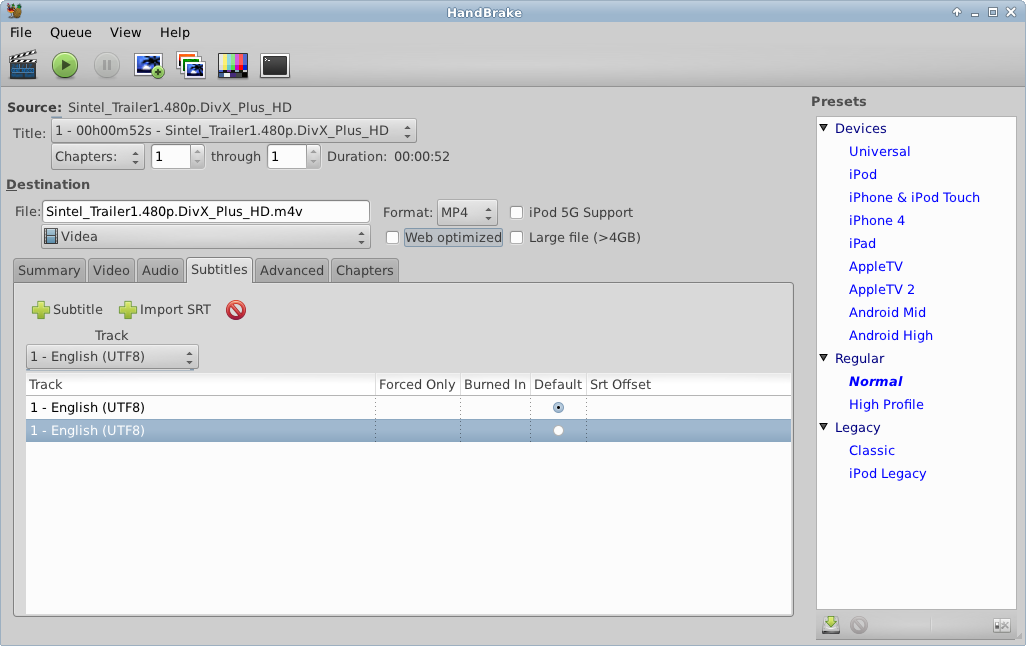Image resolution: width=1026 pixels, height=646 pixels.
Task: Open the Title dropdown
Action: (x=234, y=131)
